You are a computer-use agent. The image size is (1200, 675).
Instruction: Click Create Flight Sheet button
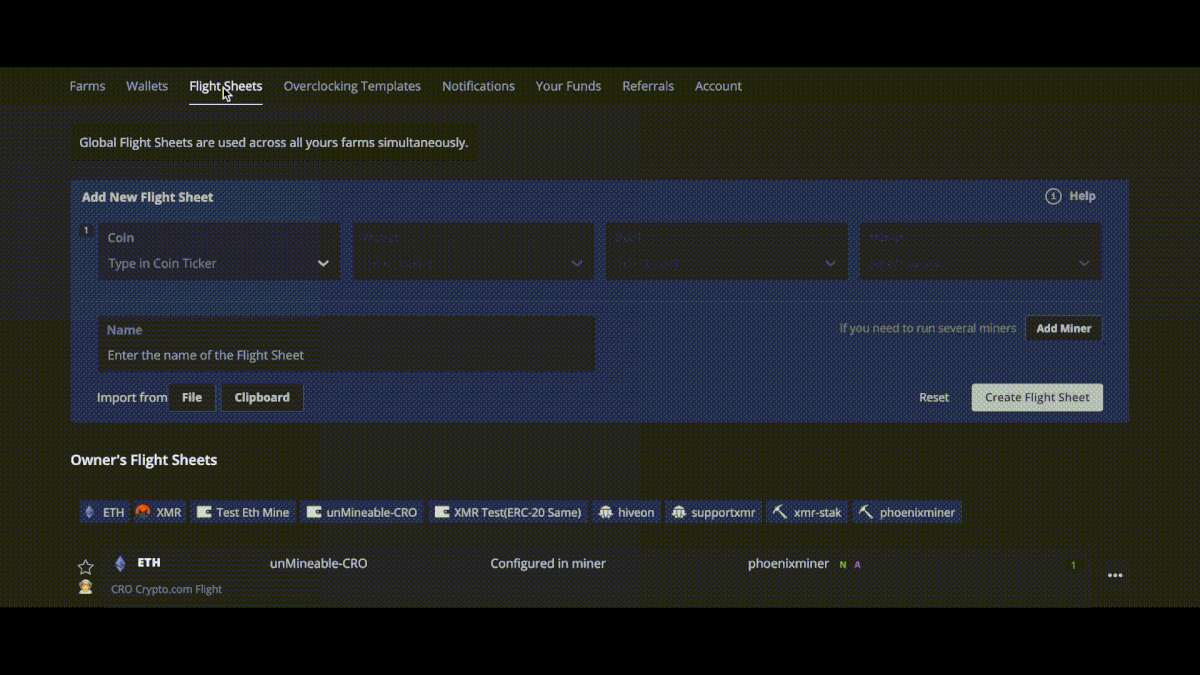click(x=1037, y=397)
